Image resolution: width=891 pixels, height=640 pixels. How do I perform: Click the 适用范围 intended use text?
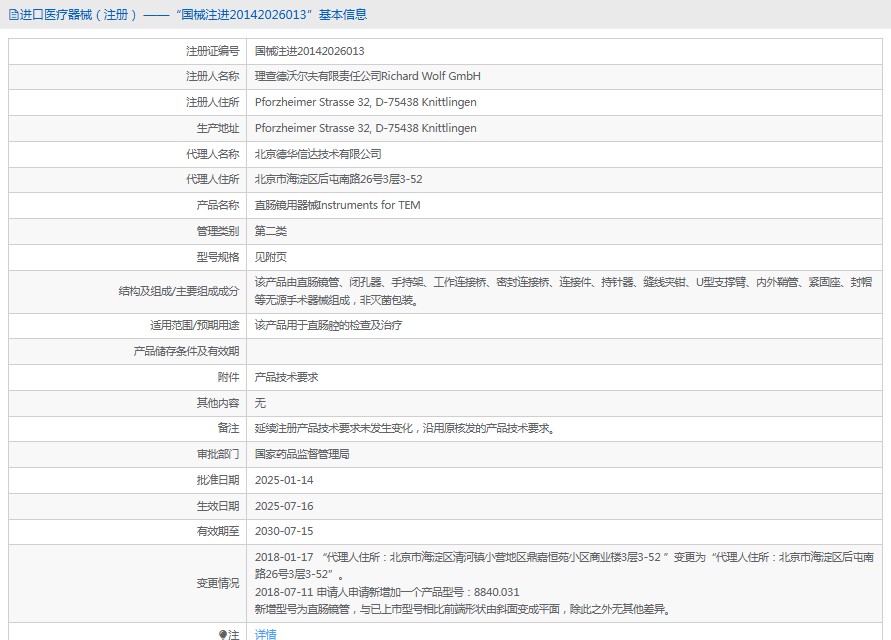click(x=328, y=325)
